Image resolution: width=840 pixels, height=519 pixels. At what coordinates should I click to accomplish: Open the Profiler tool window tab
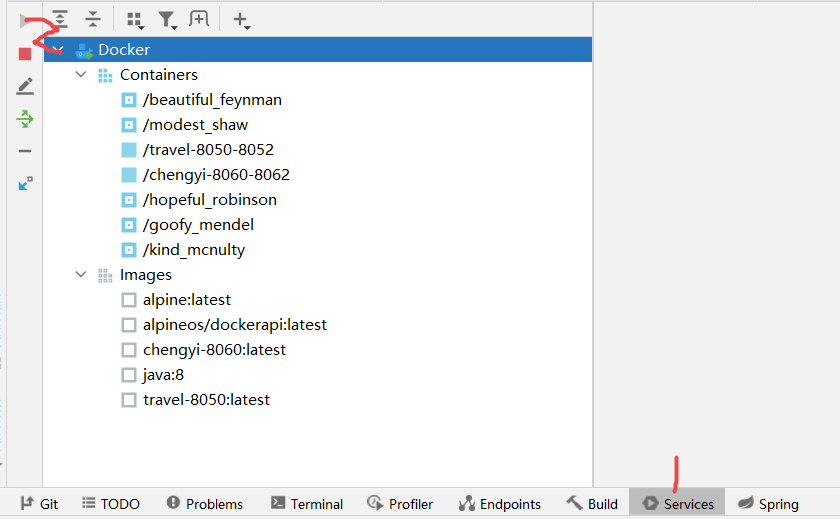click(400, 503)
